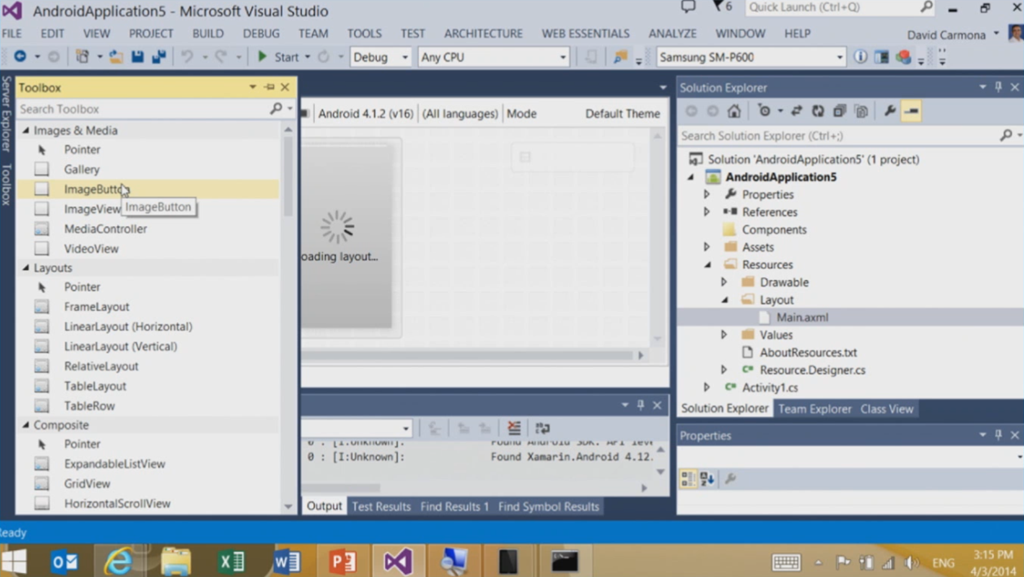Start debugging with the green Start button
Screen dimensions: 1024x577
click(279, 57)
